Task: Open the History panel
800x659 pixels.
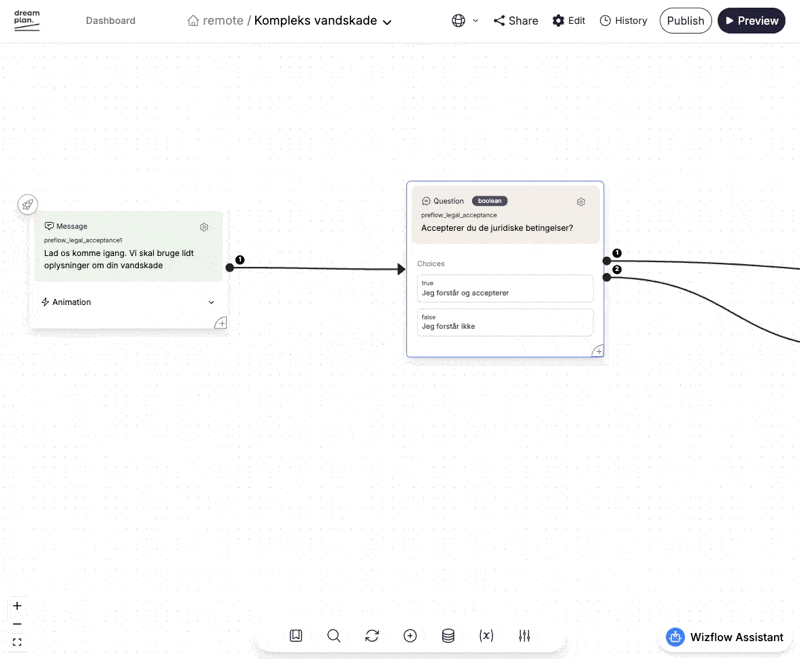Action: point(623,20)
